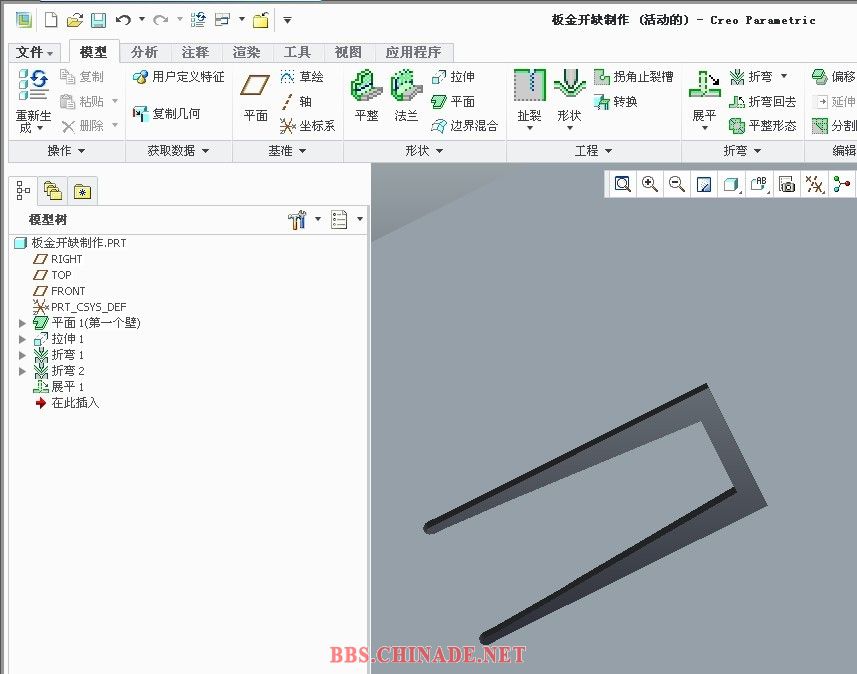Open the 获取数据 group dropdown

[178, 150]
